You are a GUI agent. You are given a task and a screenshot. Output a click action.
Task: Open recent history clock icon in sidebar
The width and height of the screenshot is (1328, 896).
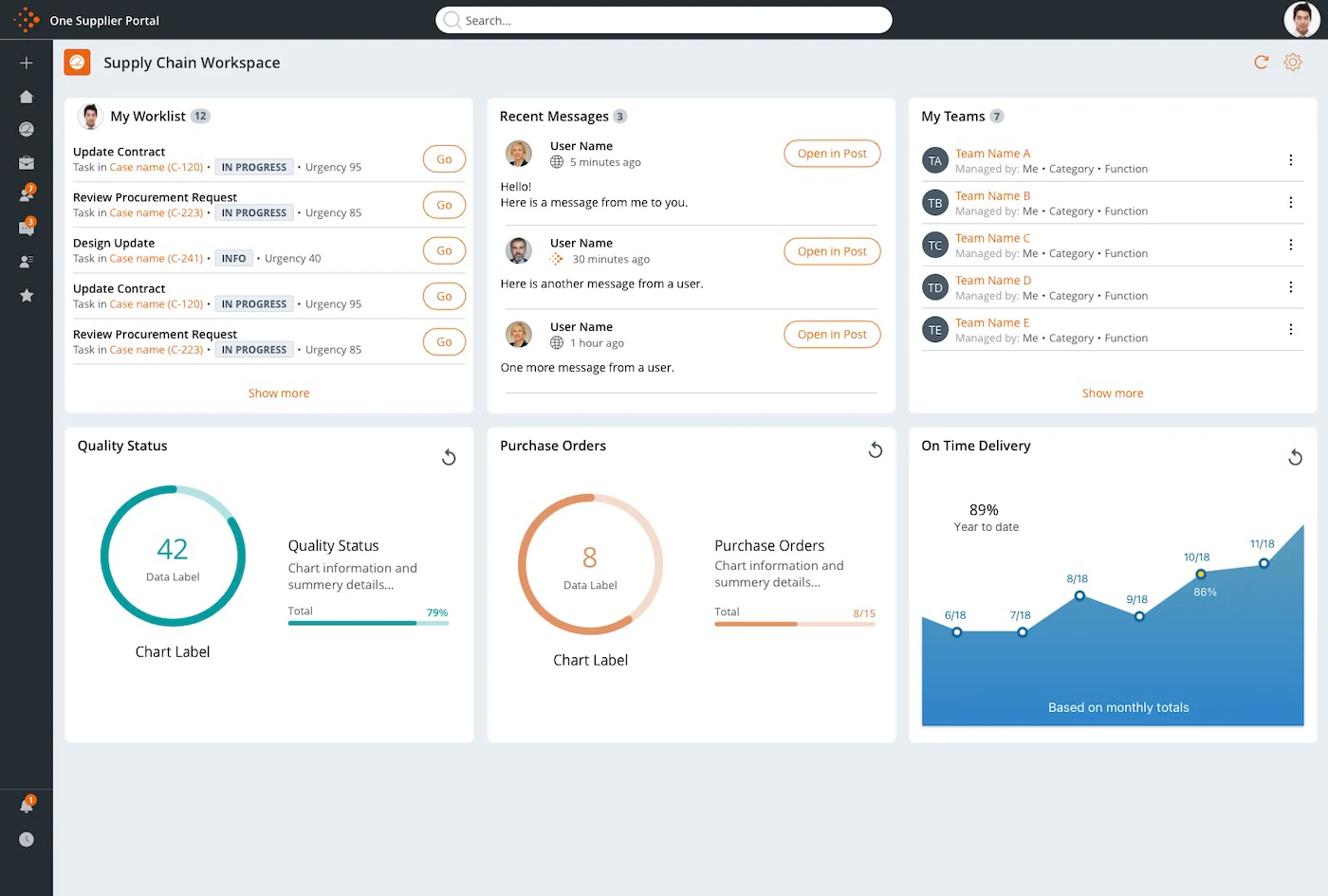(27, 839)
